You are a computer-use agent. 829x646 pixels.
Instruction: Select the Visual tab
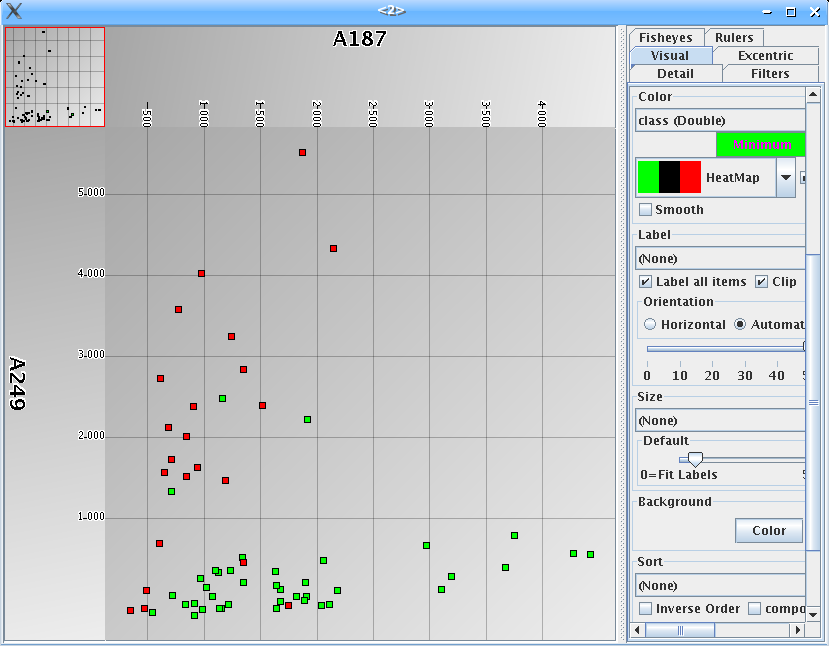coord(670,56)
